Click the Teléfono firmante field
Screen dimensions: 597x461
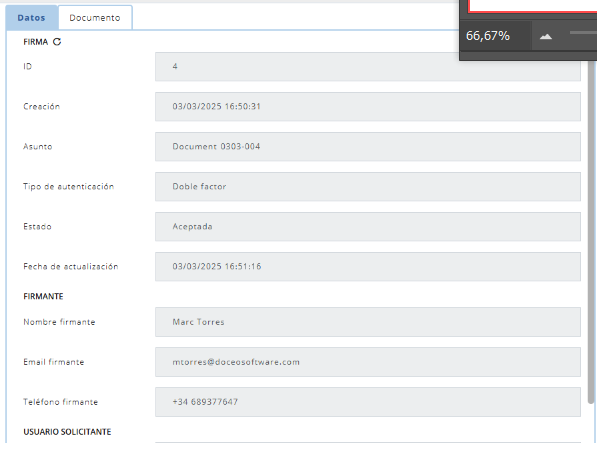click(x=367, y=402)
